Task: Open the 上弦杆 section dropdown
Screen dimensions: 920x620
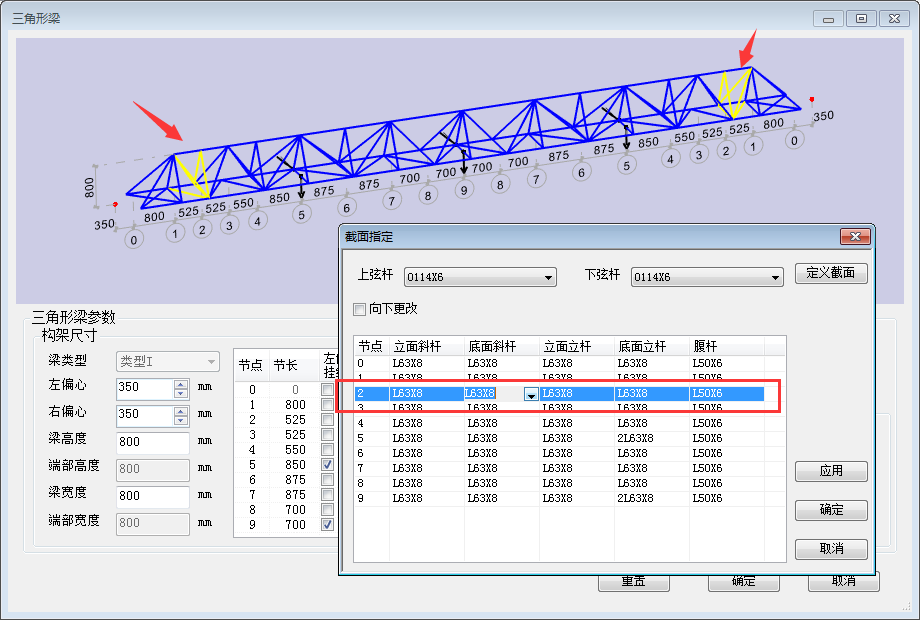Action: click(548, 277)
